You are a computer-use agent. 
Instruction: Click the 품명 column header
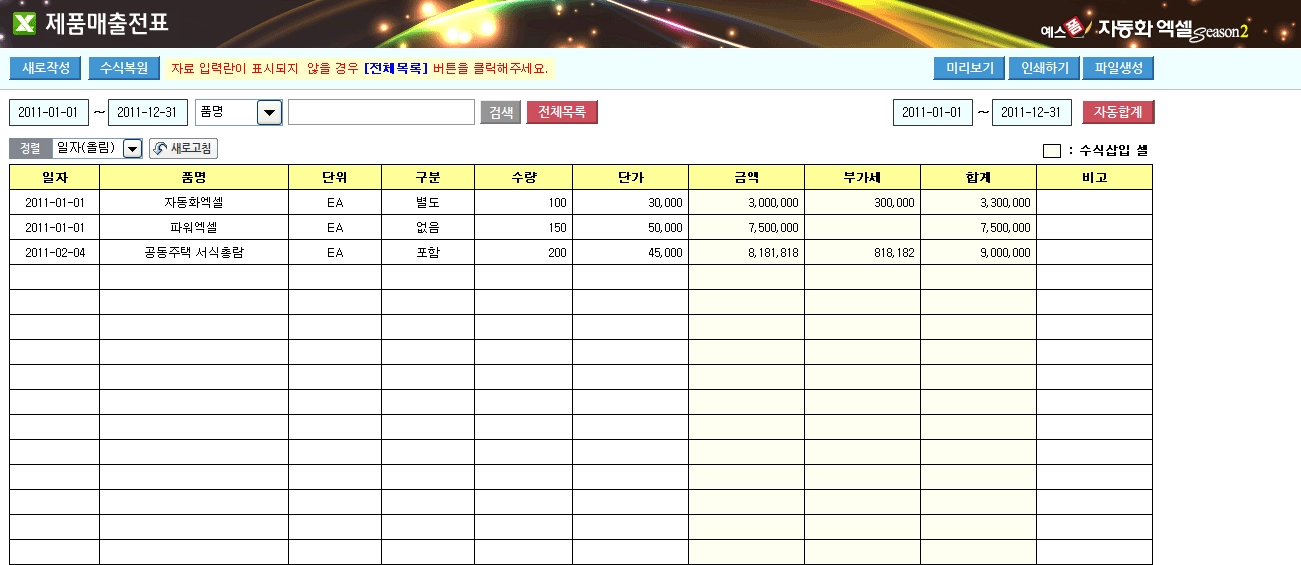(x=194, y=177)
